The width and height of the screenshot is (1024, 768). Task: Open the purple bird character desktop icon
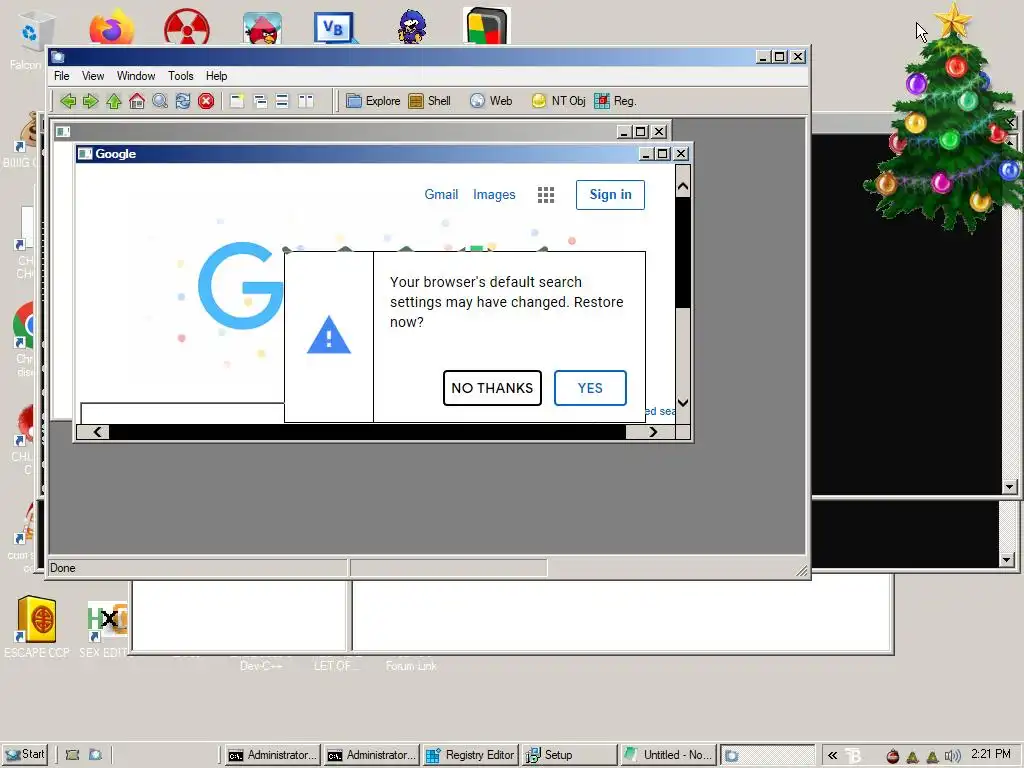pyautogui.click(x=411, y=27)
